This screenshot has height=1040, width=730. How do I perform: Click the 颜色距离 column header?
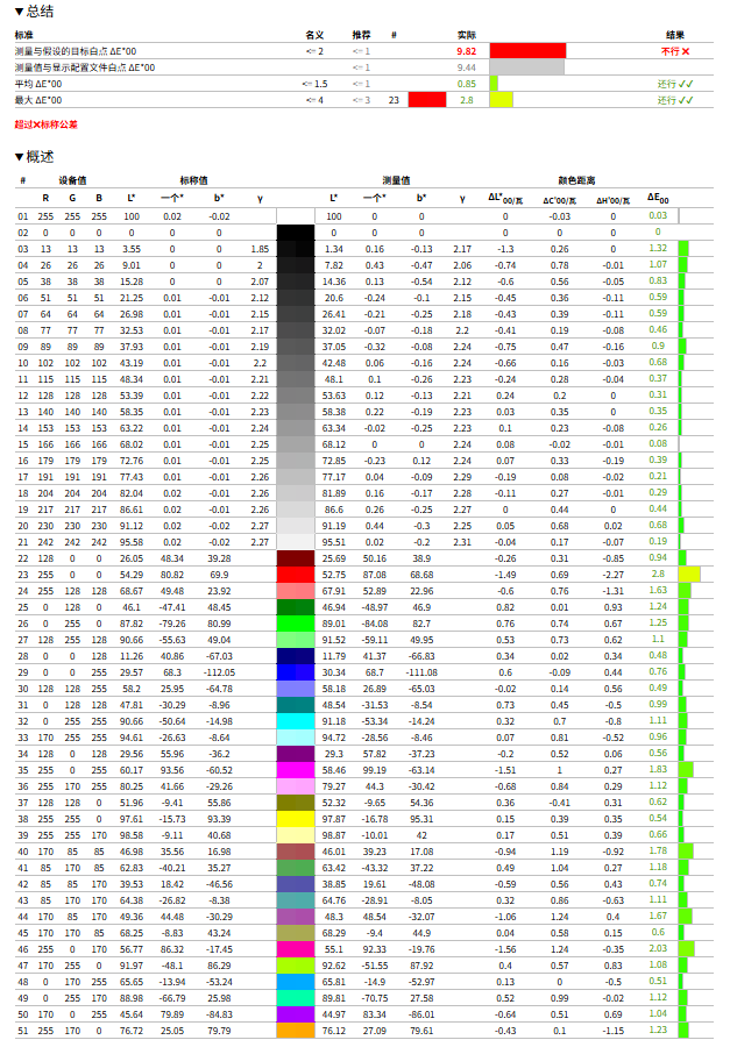576,181
